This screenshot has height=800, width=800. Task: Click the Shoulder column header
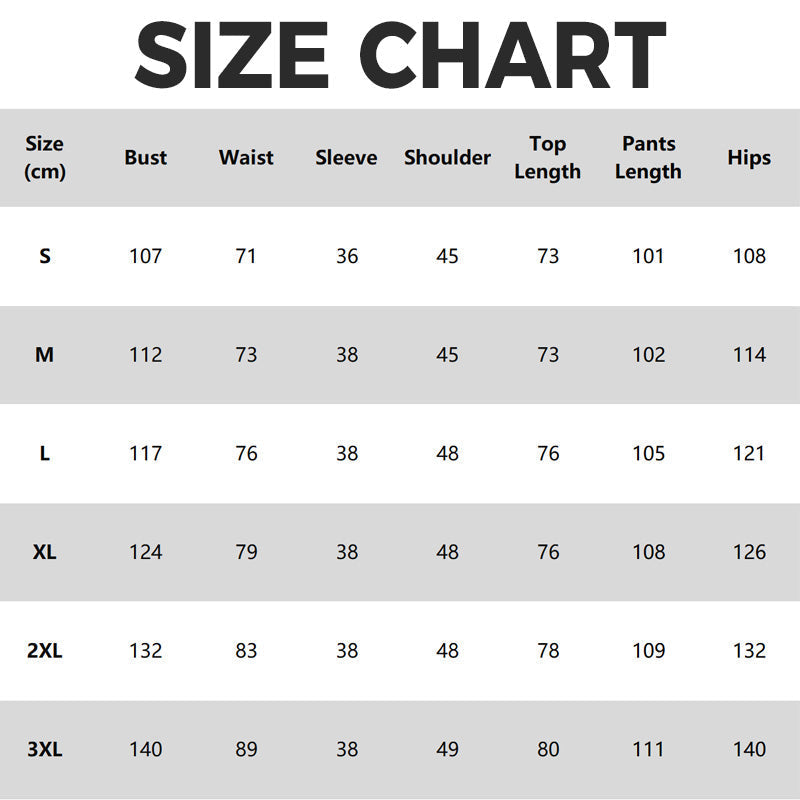click(447, 158)
